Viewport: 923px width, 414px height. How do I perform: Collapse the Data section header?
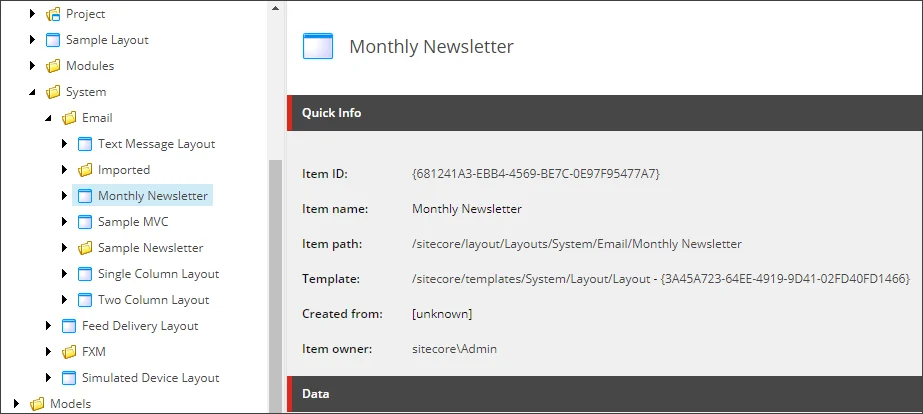tap(605, 393)
